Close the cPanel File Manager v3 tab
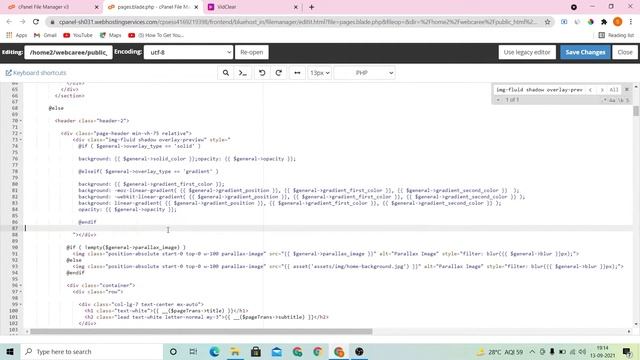The image size is (640, 360). [x=96, y=7]
